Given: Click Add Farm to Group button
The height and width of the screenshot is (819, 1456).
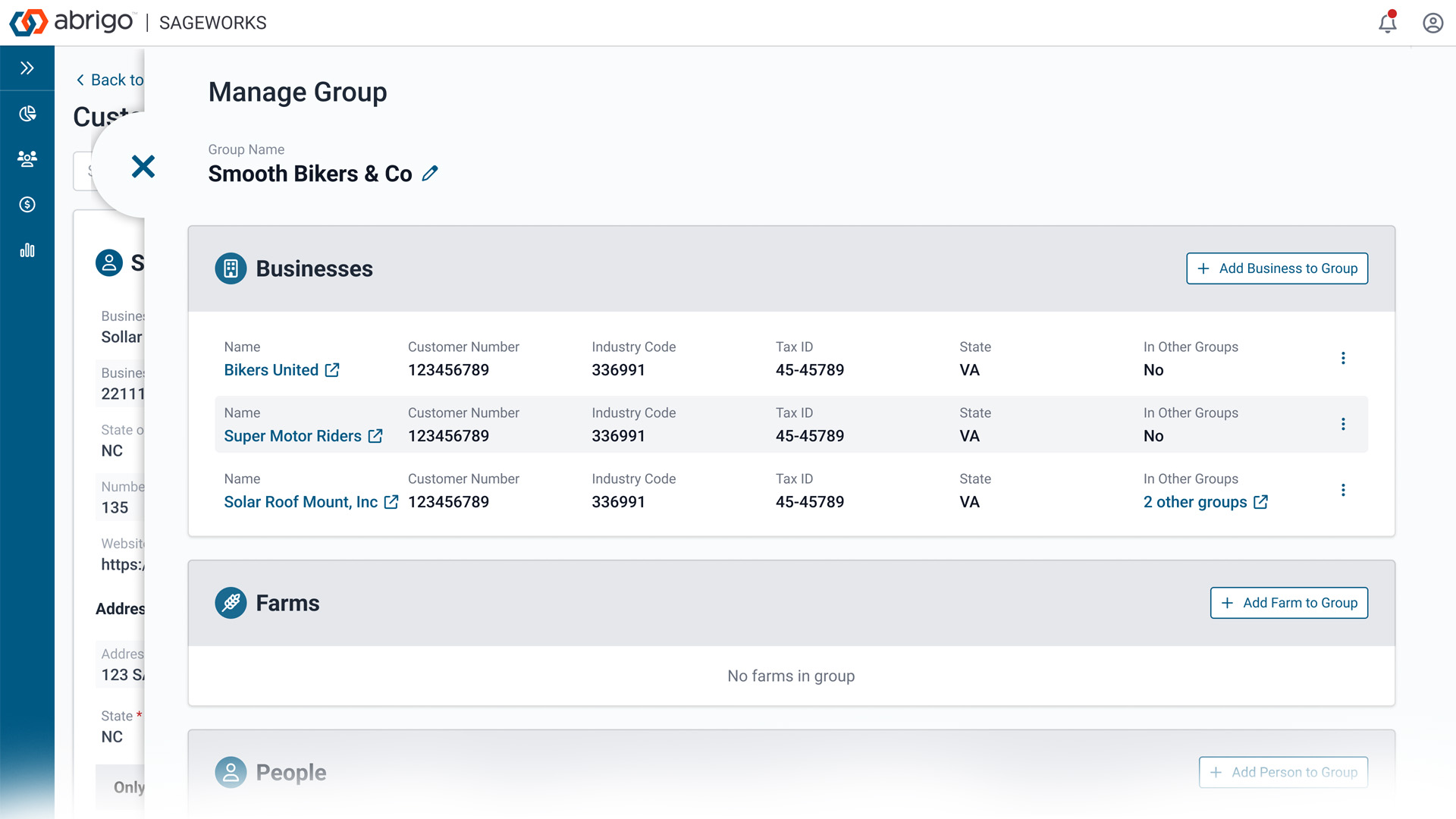Looking at the screenshot, I should [x=1288, y=603].
